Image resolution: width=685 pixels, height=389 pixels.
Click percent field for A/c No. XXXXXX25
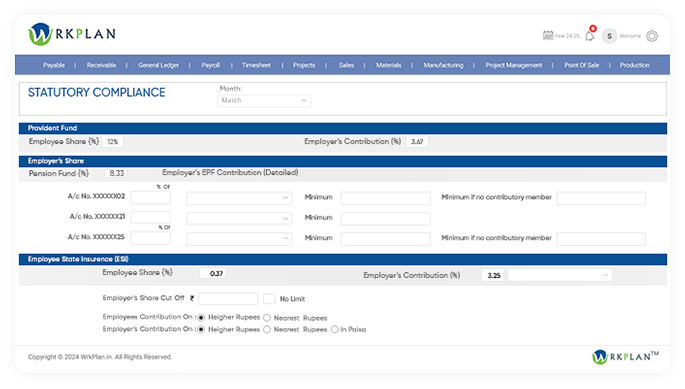tap(150, 238)
